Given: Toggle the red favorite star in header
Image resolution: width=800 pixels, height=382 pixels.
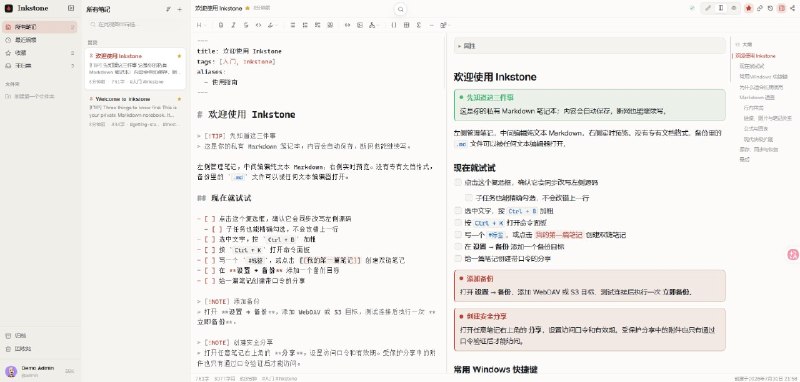Looking at the screenshot, I should [x=748, y=8].
